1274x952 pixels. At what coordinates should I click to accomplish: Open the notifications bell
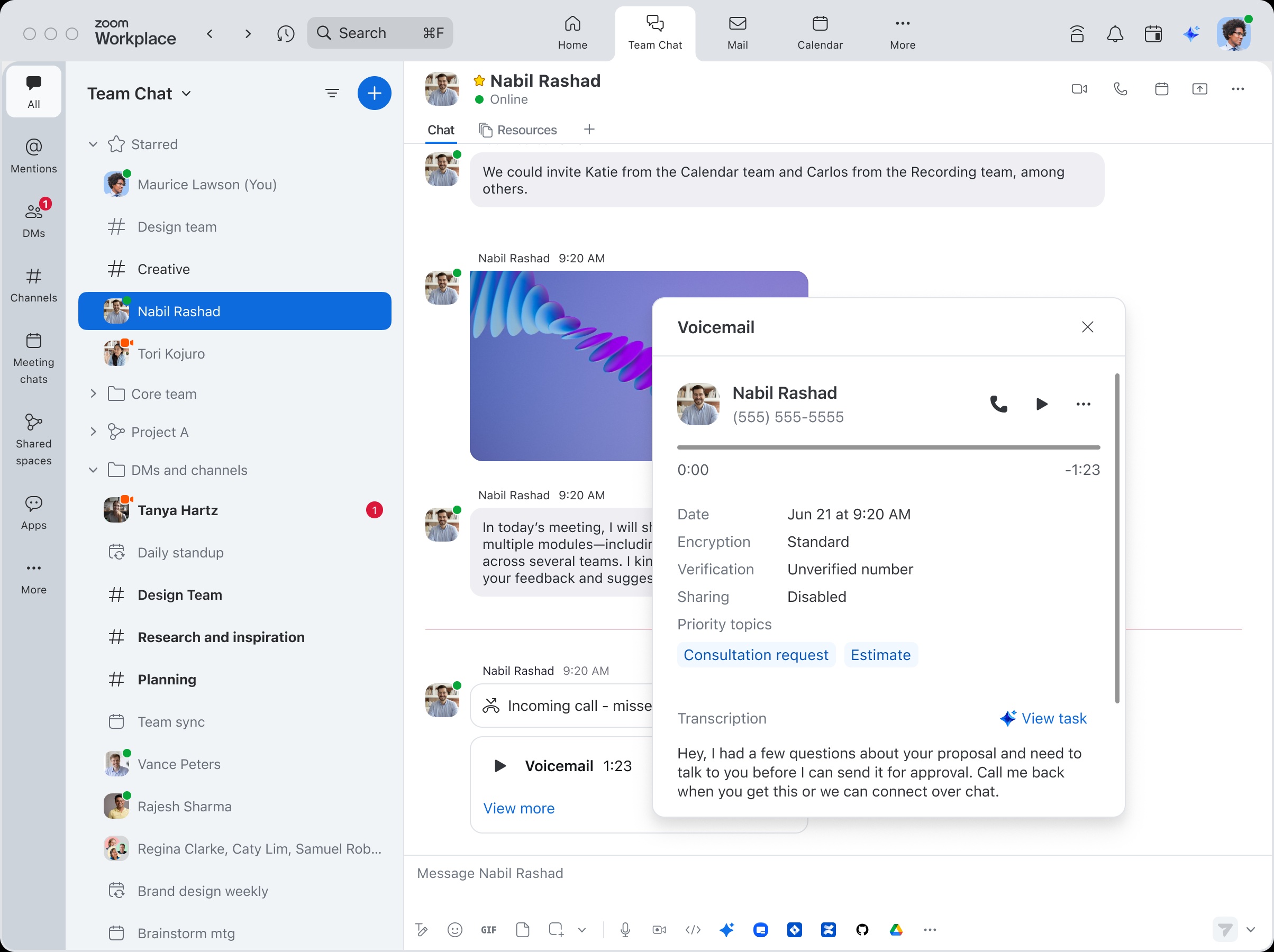point(1115,34)
